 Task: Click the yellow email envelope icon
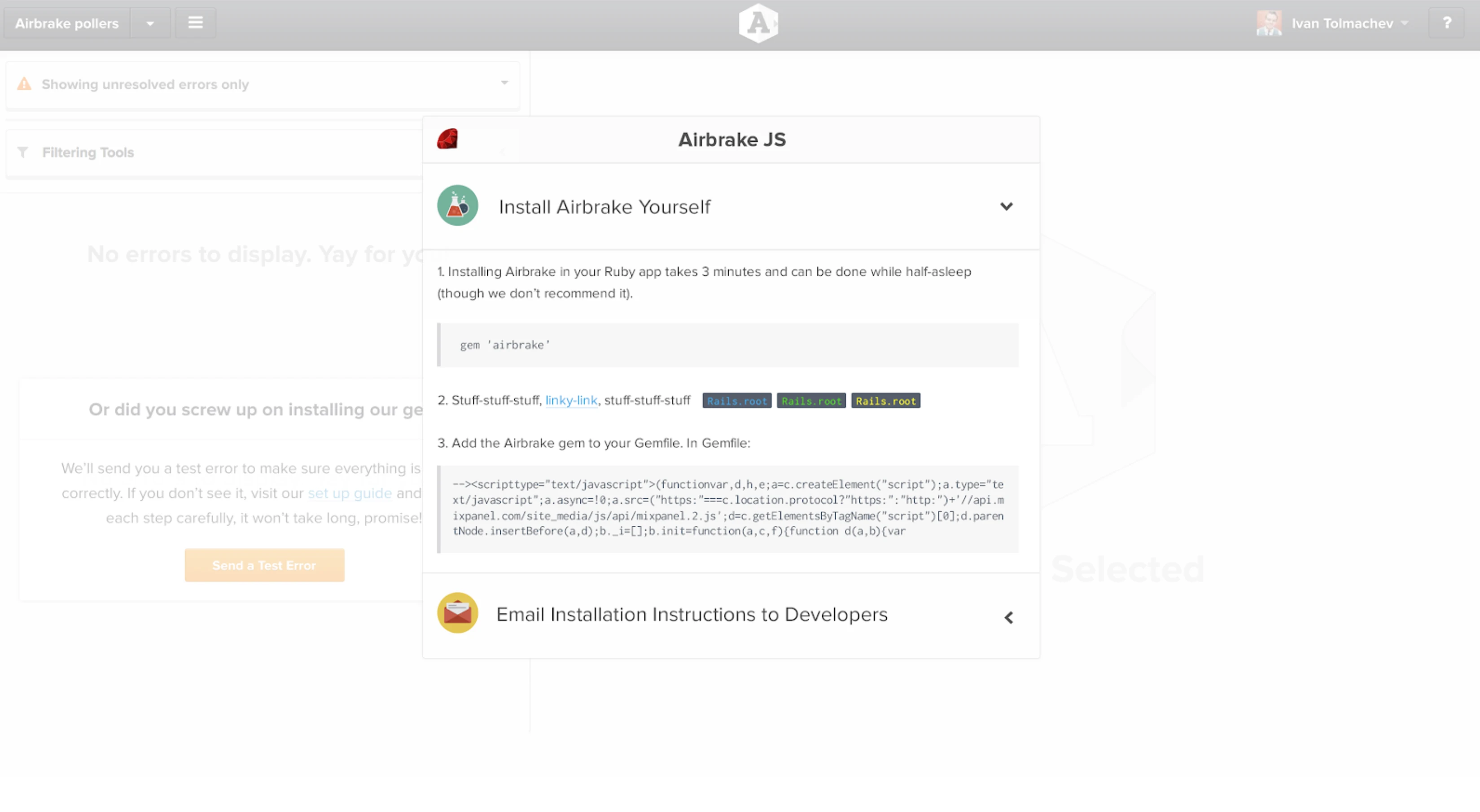click(457, 613)
